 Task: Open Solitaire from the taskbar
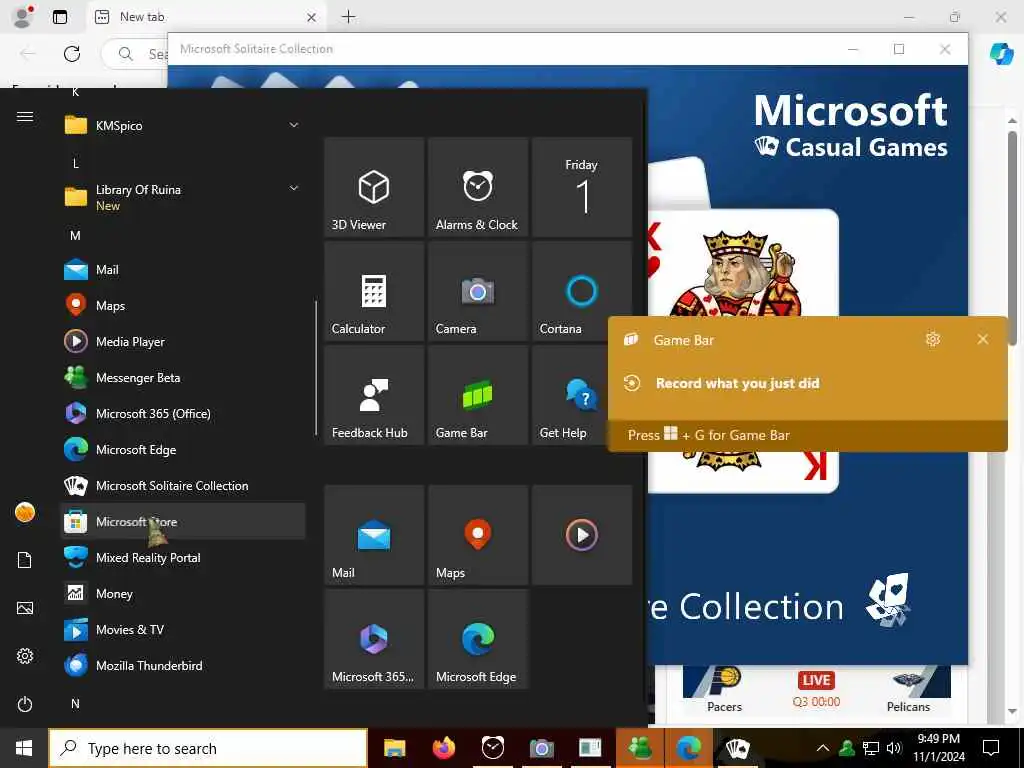pyautogui.click(x=737, y=748)
